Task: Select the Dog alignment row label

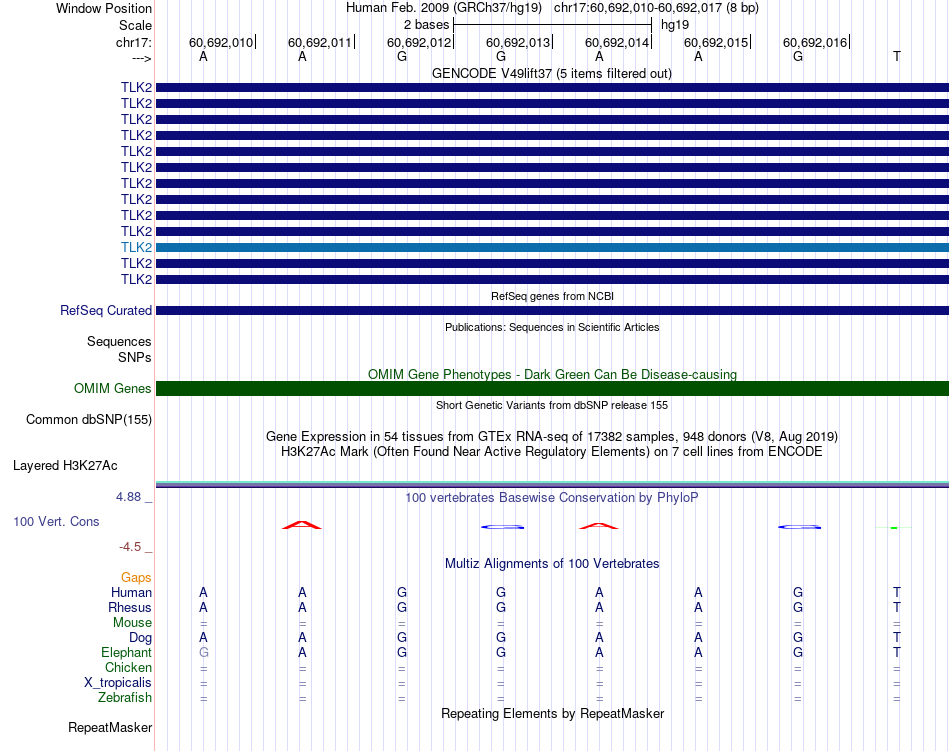Action: click(x=141, y=637)
